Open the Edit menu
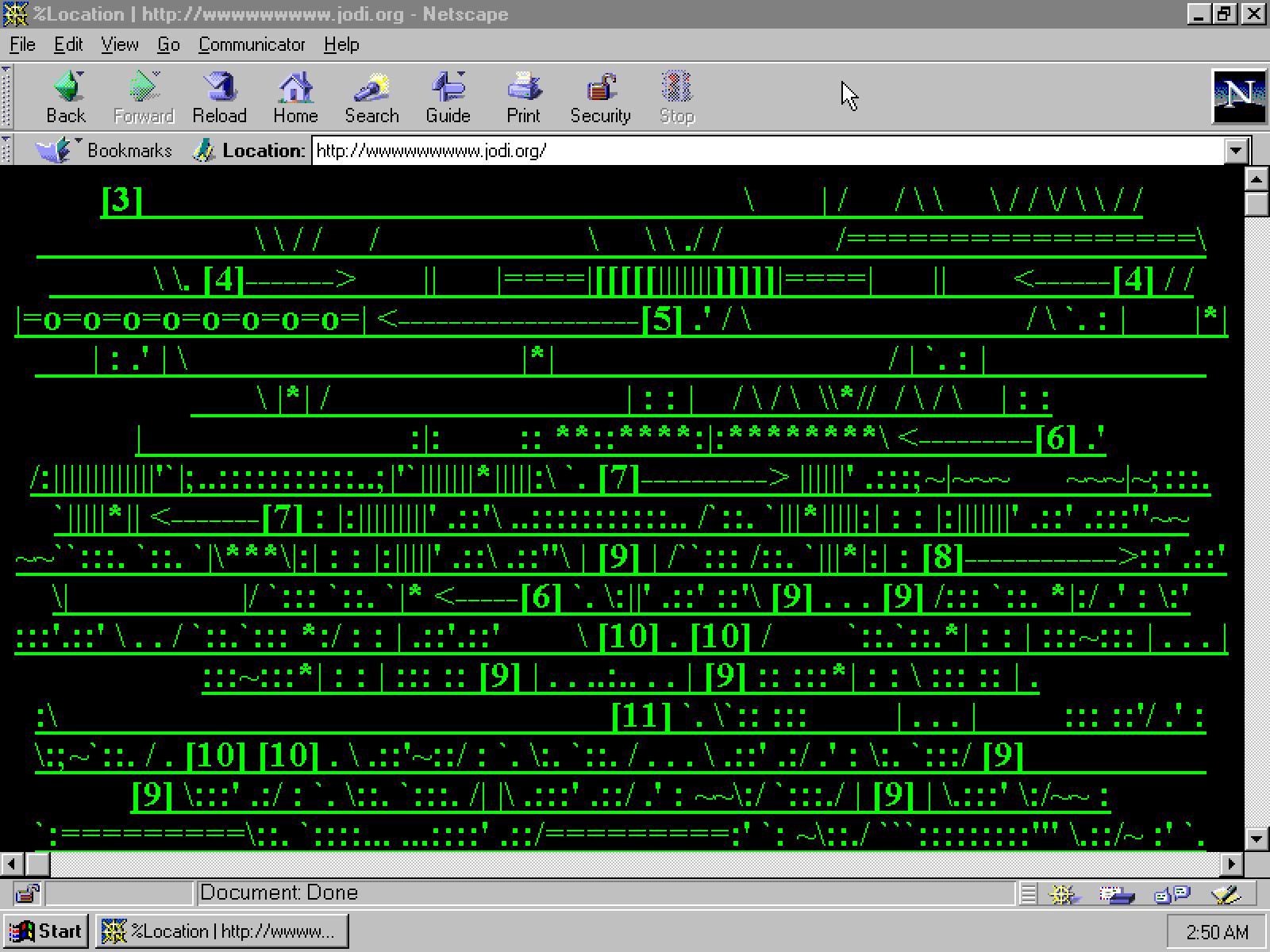Viewport: 1270px width, 952px height. (x=68, y=45)
